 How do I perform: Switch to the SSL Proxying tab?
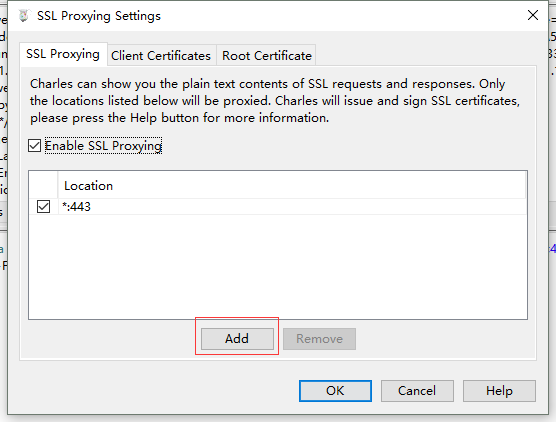click(63, 54)
